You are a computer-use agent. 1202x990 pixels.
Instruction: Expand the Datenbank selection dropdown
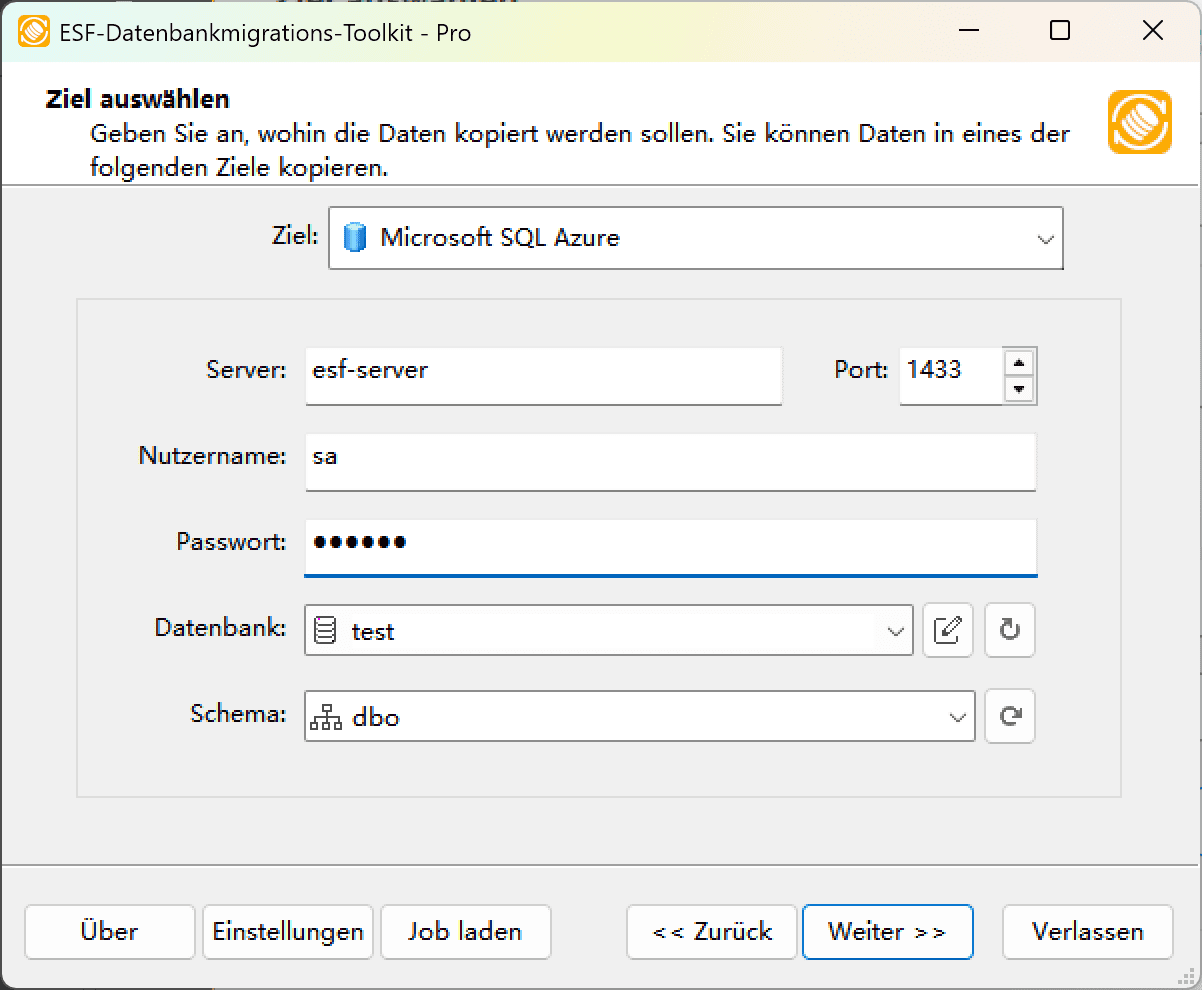(893, 630)
